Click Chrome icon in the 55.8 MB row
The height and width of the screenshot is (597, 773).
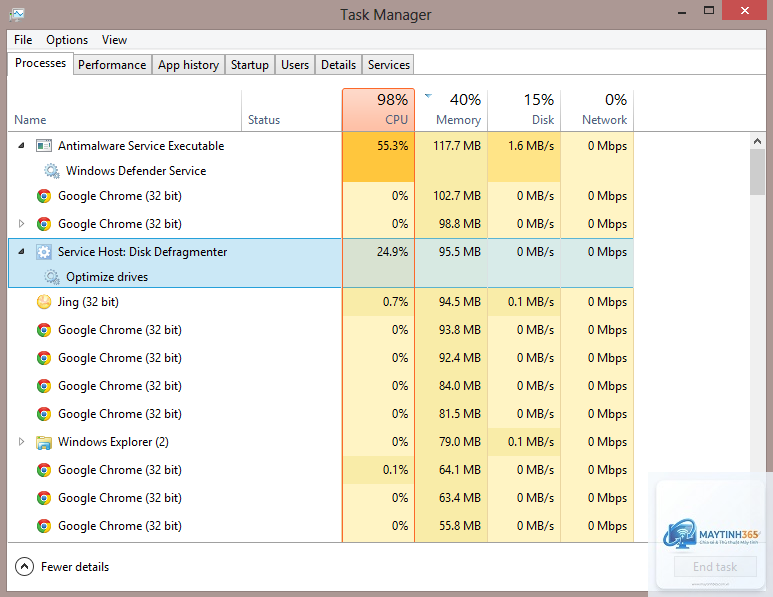click(x=44, y=527)
